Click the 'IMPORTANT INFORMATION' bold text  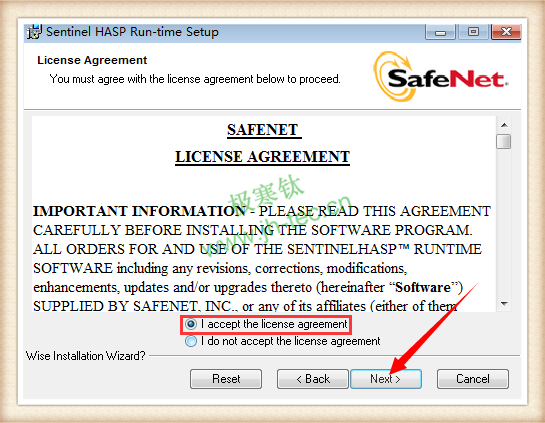tap(140, 211)
